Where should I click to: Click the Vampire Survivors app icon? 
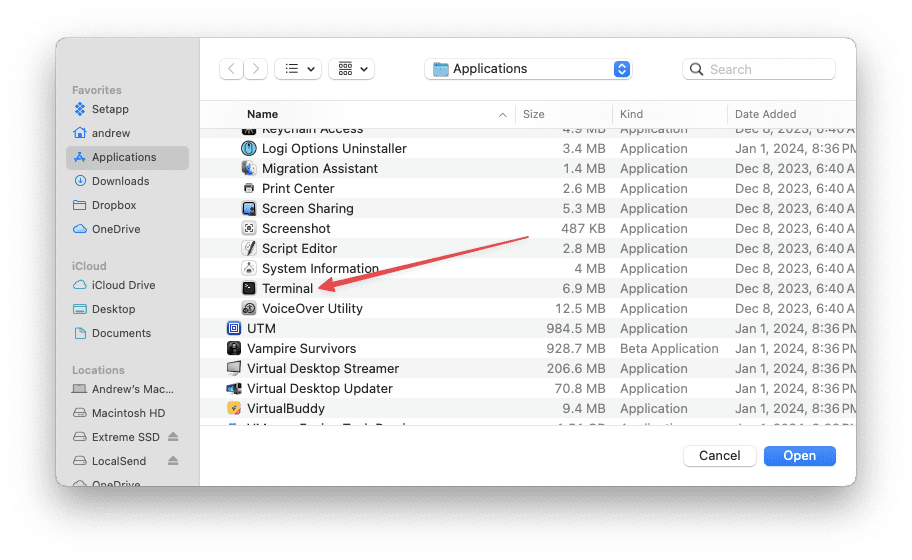click(234, 348)
